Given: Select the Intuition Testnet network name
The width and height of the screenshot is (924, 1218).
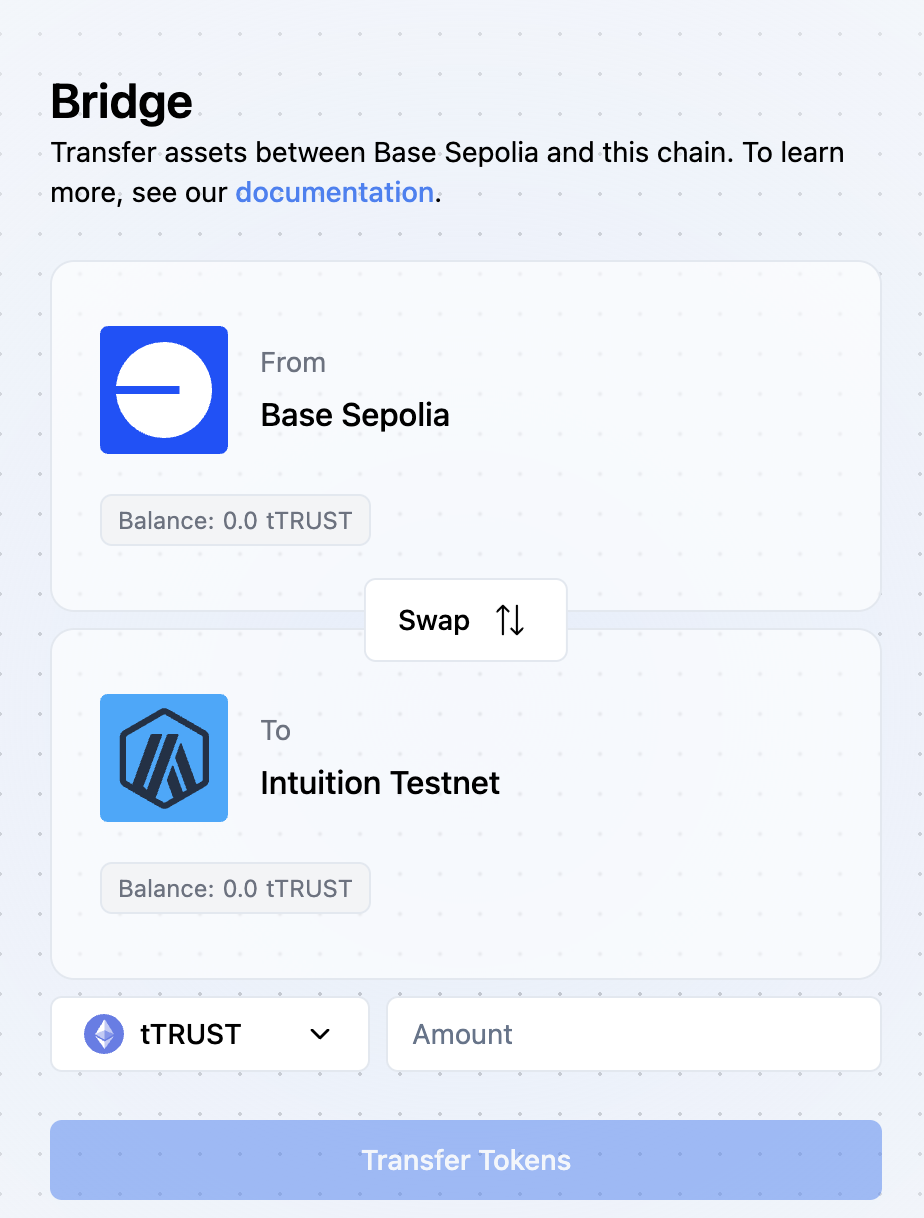Looking at the screenshot, I should tap(380, 782).
